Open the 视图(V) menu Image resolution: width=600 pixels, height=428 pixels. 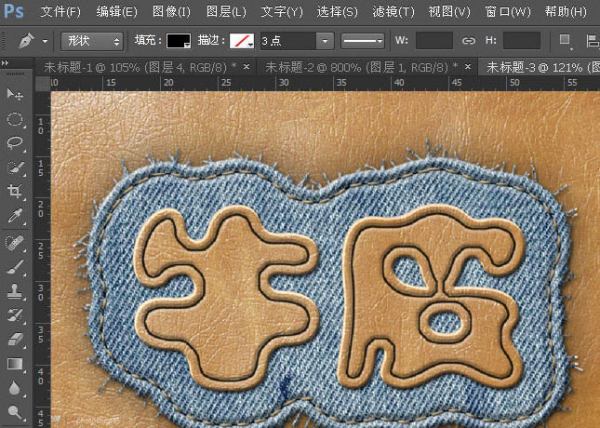449,12
